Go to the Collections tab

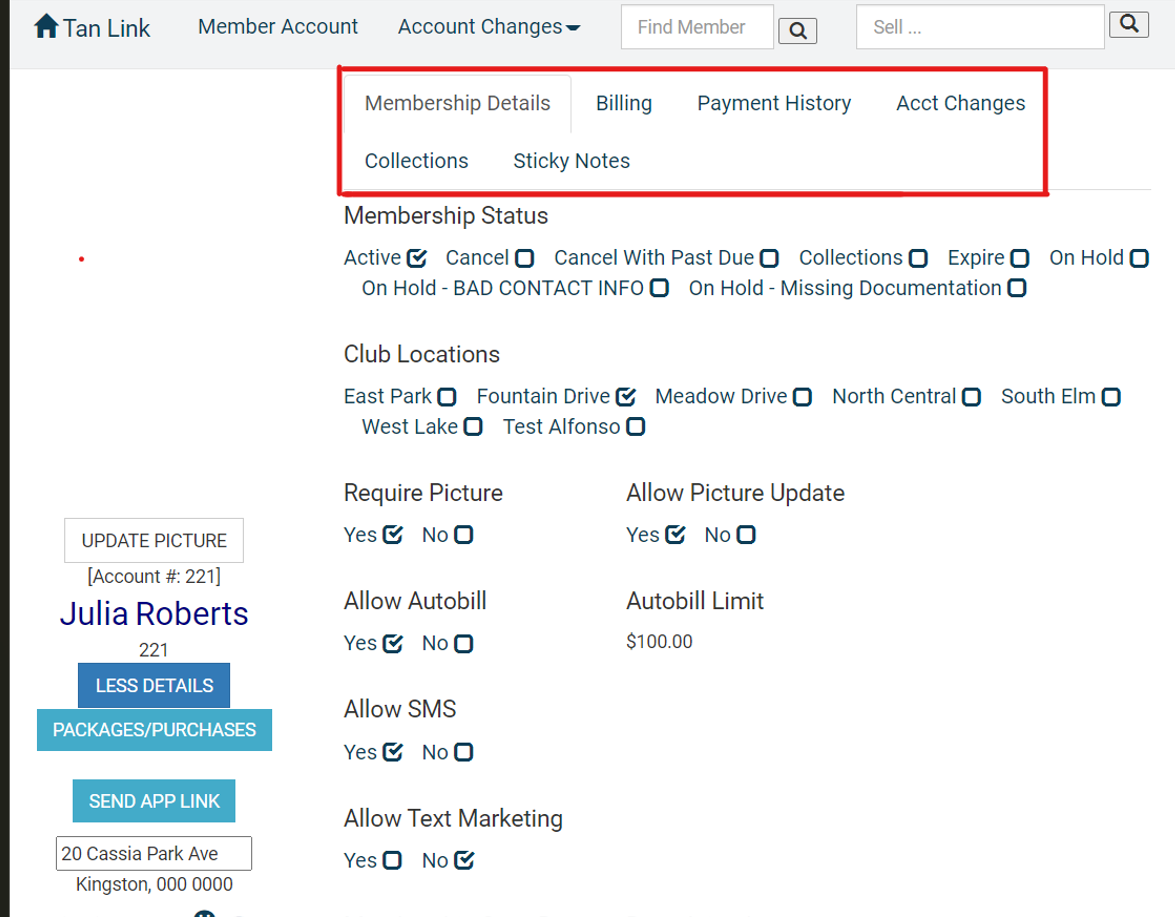416,161
